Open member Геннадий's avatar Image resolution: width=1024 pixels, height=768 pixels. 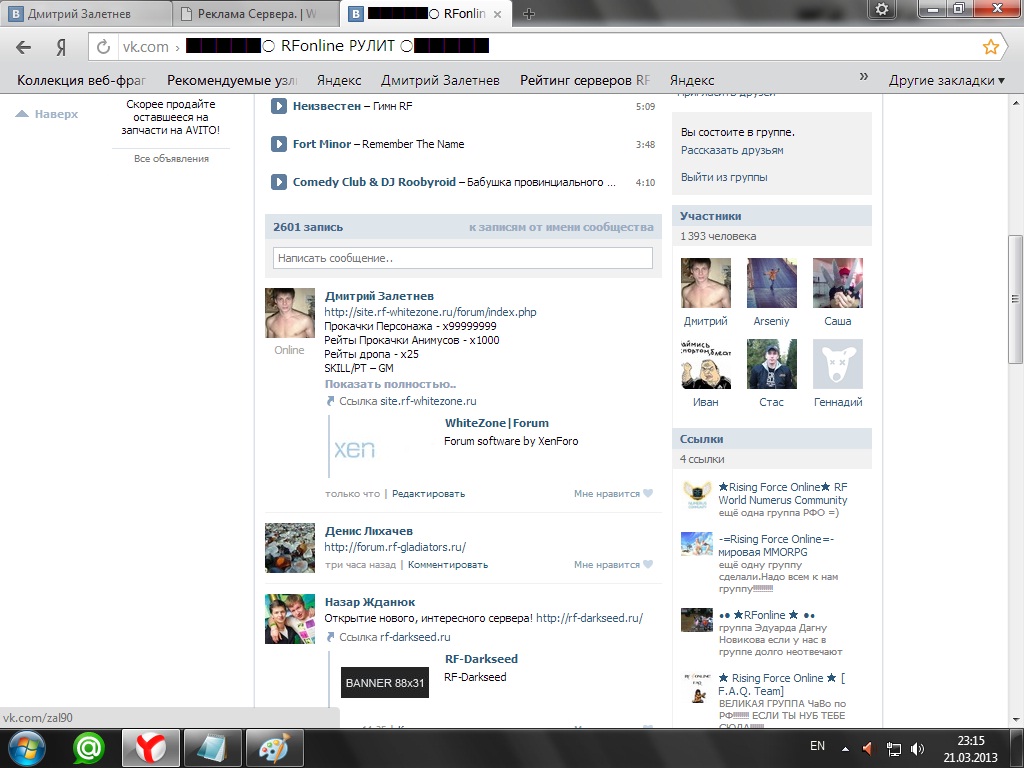838,364
